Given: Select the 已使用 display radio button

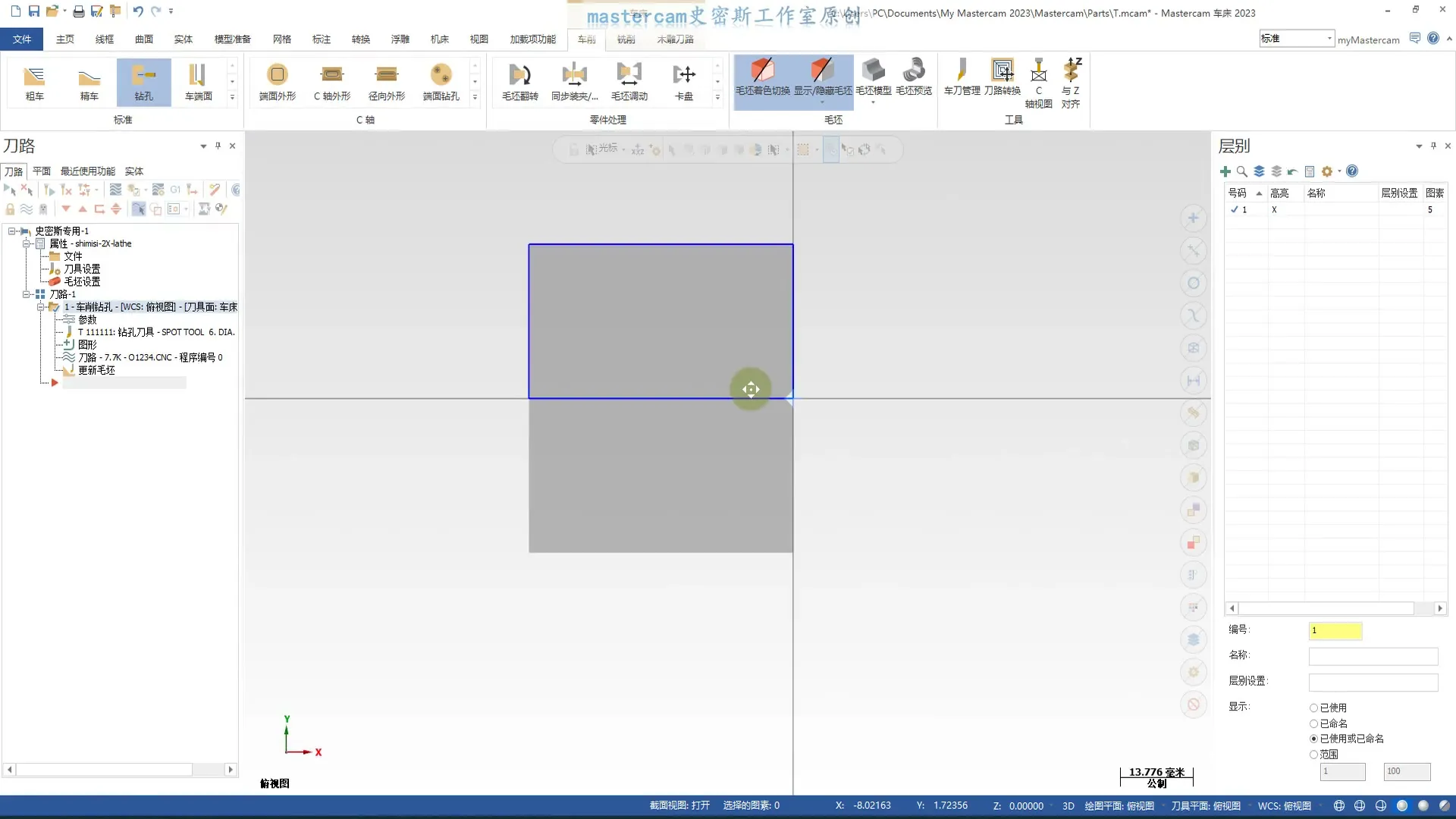Looking at the screenshot, I should (x=1313, y=708).
